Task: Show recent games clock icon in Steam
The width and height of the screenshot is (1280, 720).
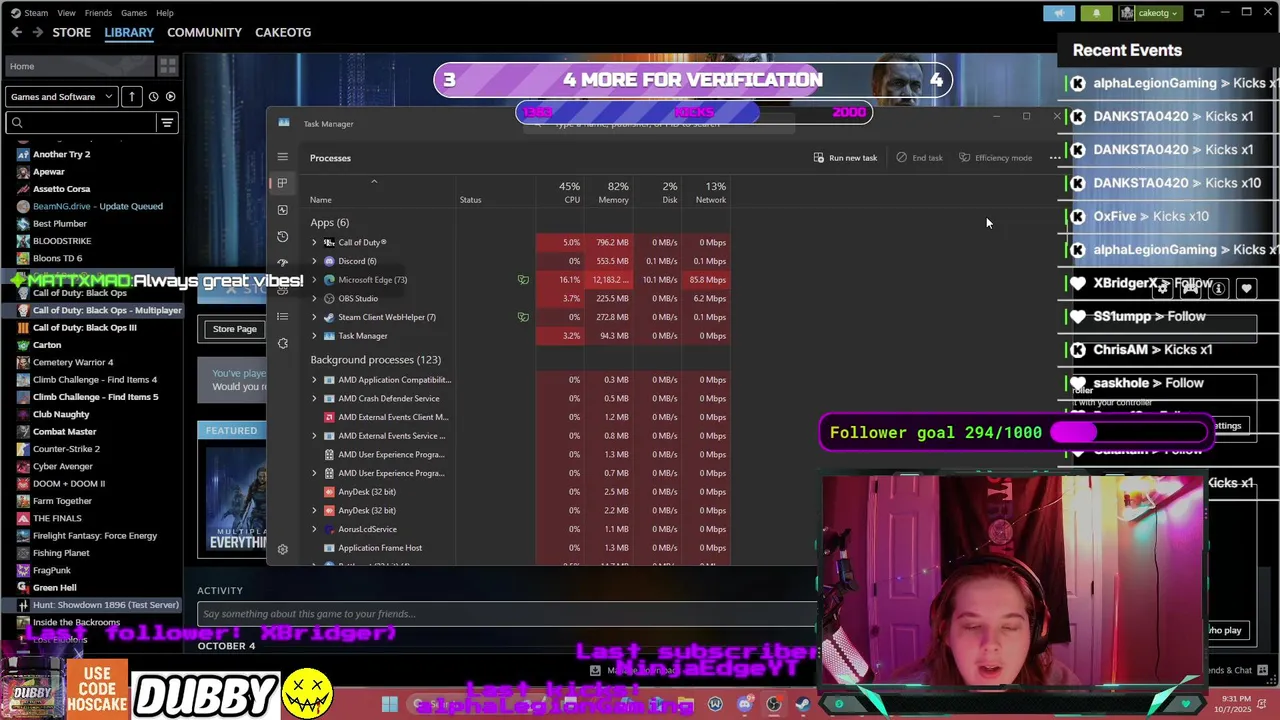Action: click(x=153, y=97)
